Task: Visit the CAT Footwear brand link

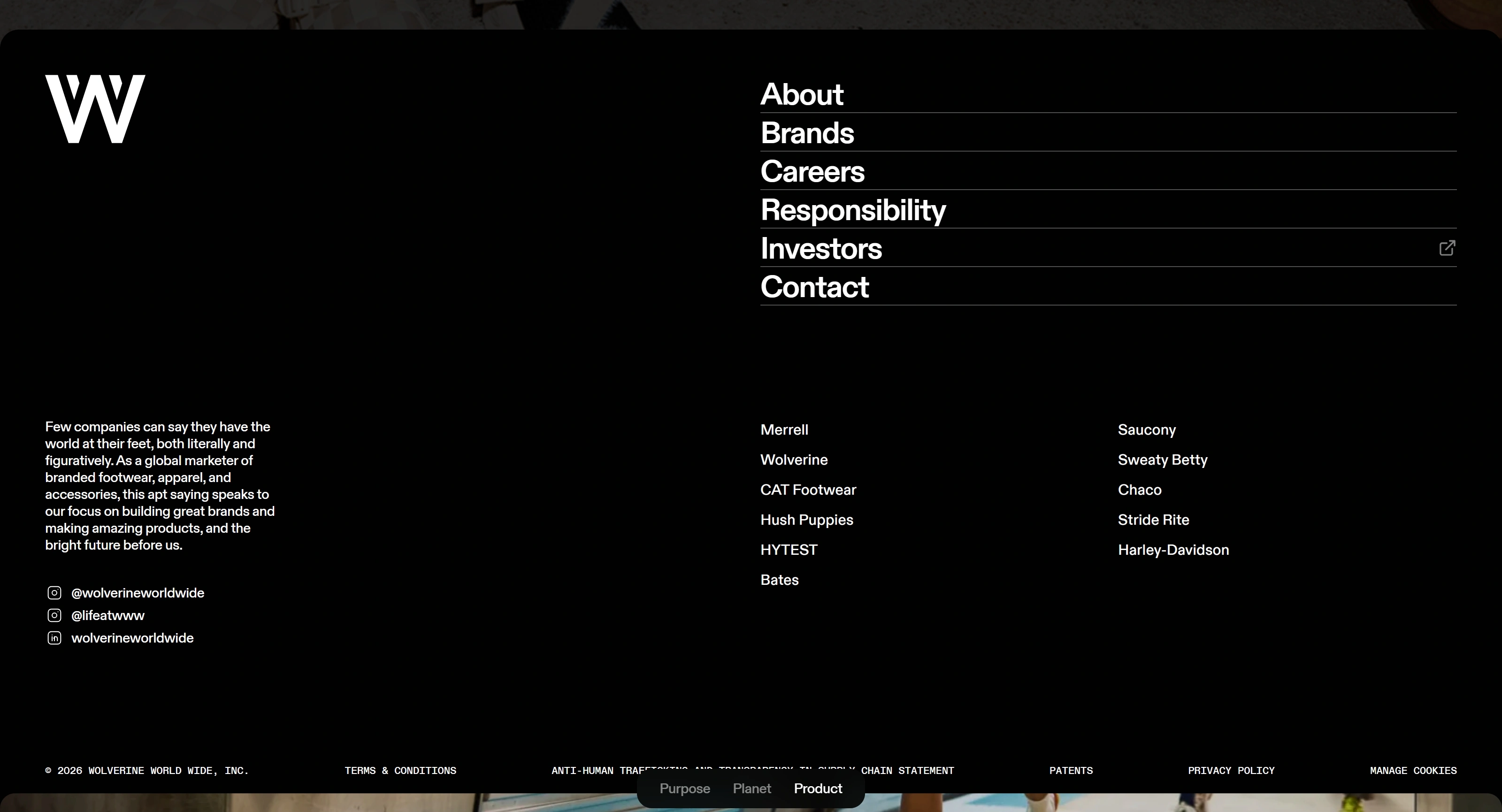Action: click(808, 490)
